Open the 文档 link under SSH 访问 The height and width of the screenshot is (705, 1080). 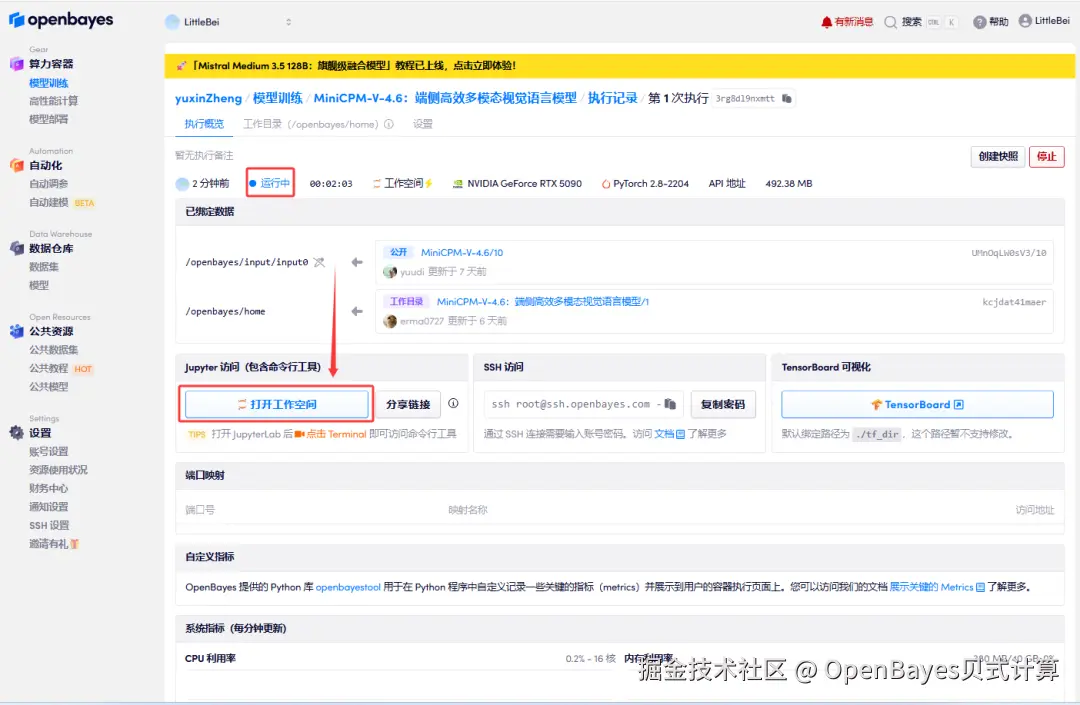(x=669, y=434)
